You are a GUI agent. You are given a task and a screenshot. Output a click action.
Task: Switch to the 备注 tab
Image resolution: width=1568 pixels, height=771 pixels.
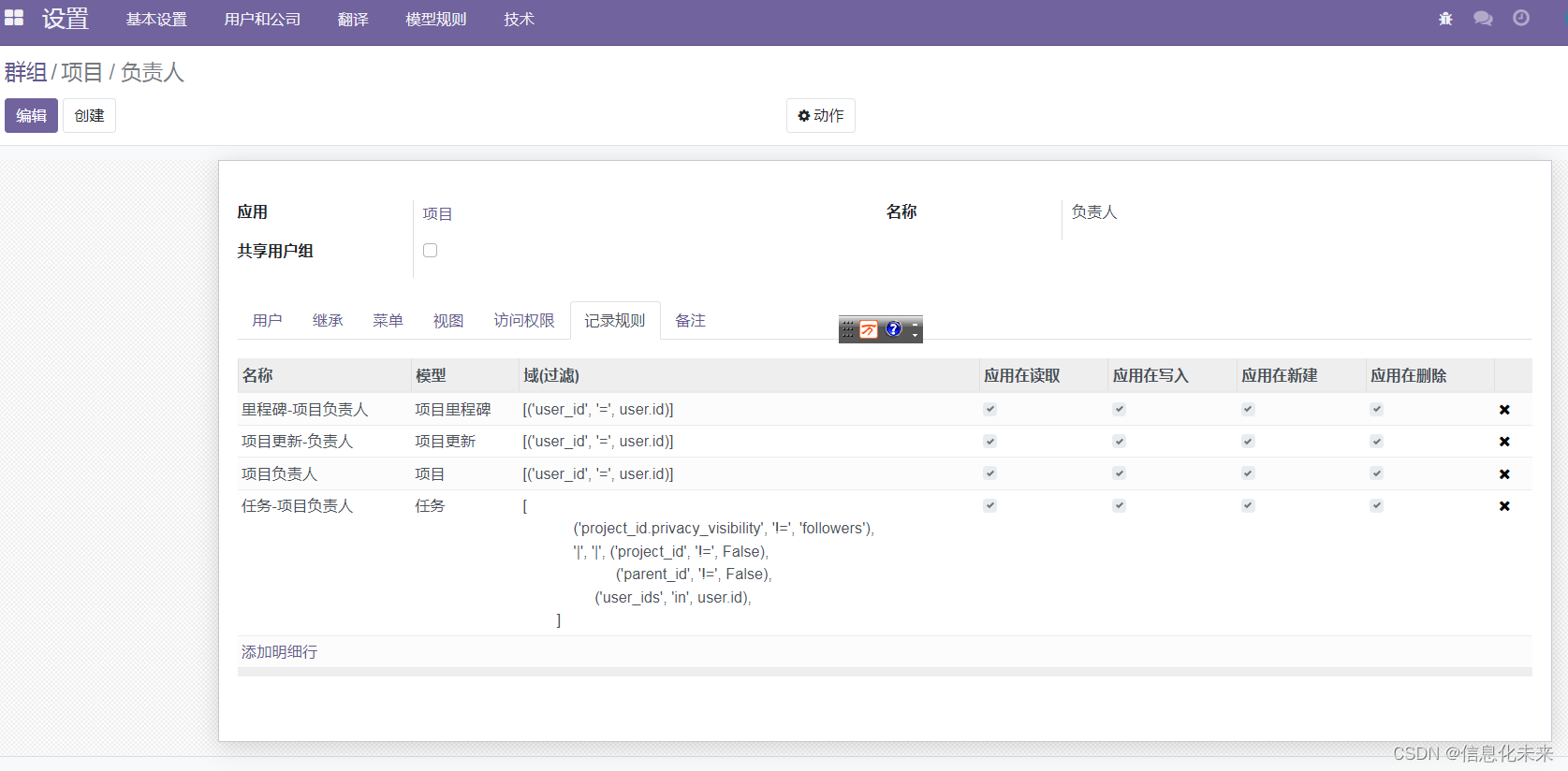[690, 321]
